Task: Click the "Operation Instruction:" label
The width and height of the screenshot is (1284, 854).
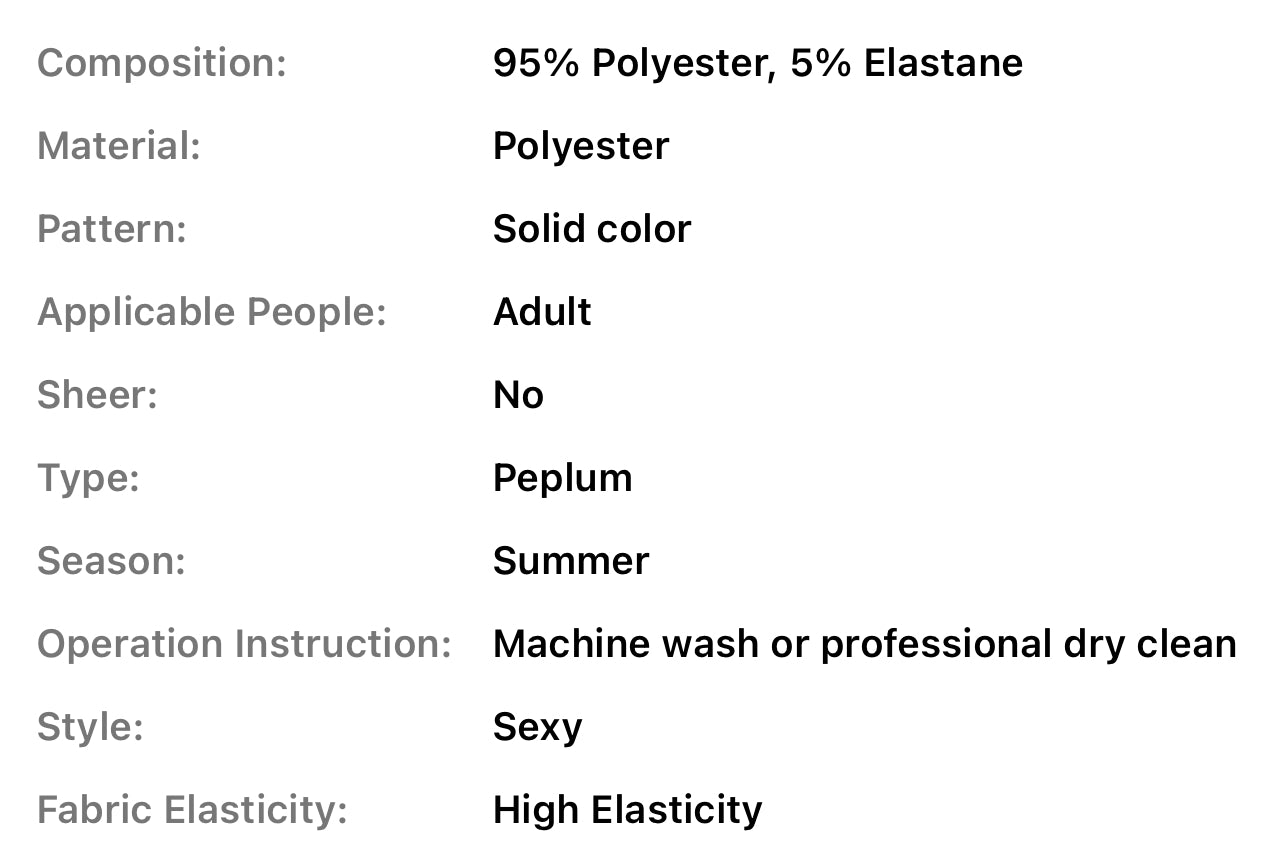Action: point(244,644)
